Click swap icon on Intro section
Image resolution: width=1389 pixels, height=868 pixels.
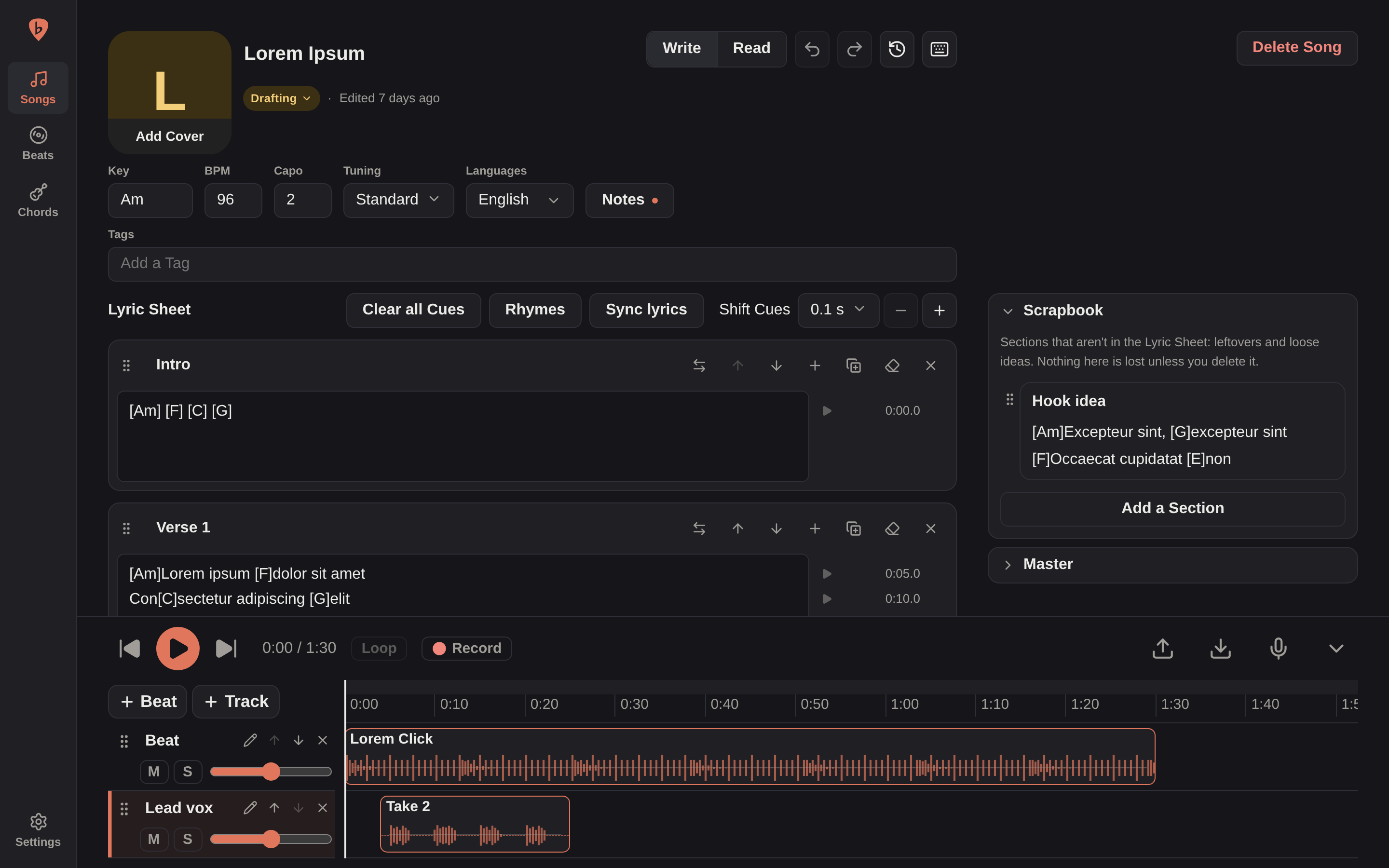[699, 366]
